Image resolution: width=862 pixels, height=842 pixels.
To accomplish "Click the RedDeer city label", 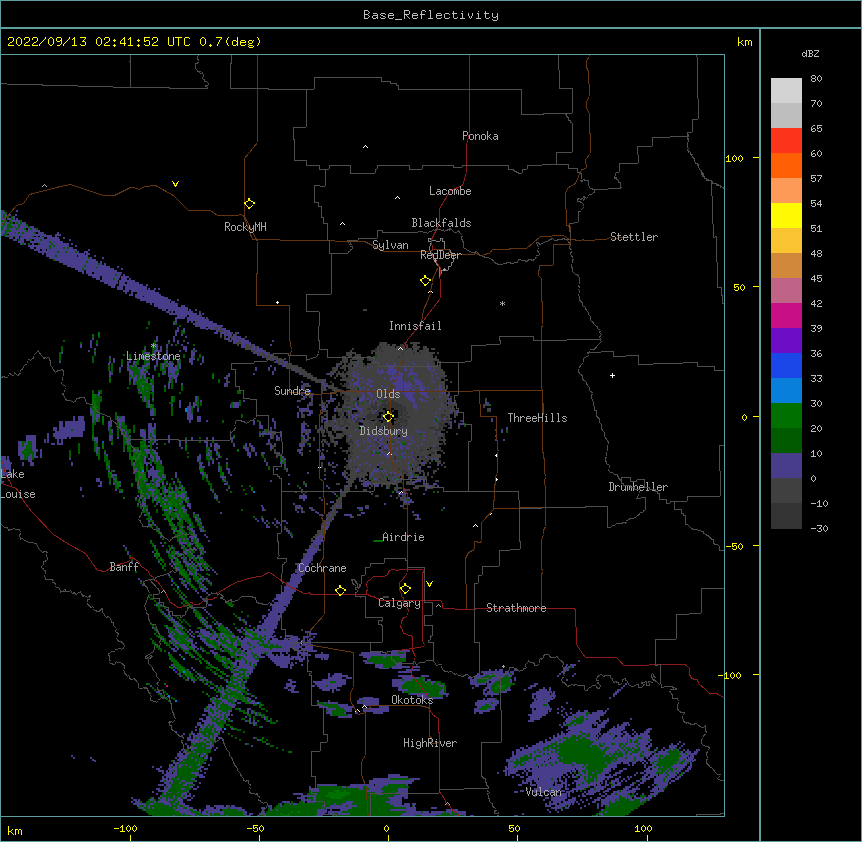I will tap(440, 255).
